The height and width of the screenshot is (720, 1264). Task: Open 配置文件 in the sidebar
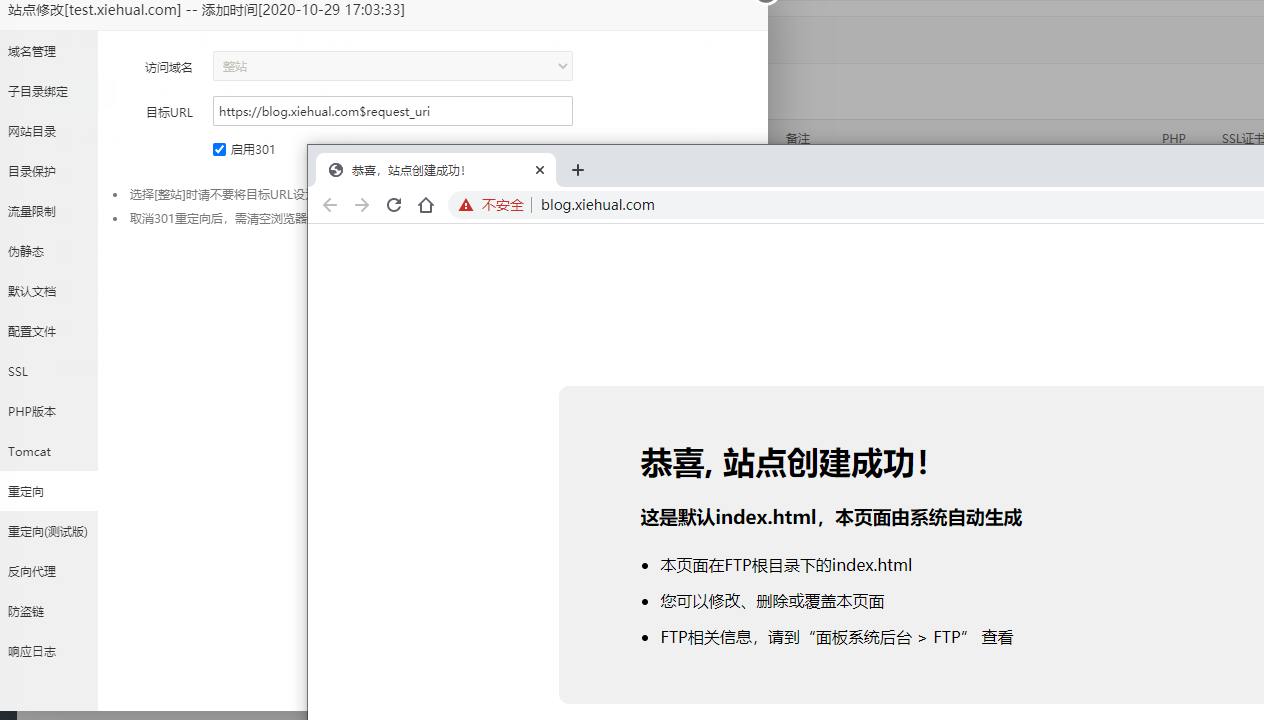(x=49, y=331)
